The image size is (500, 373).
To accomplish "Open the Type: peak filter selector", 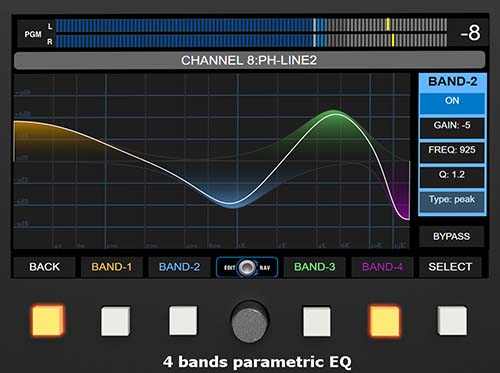I will pos(452,201).
